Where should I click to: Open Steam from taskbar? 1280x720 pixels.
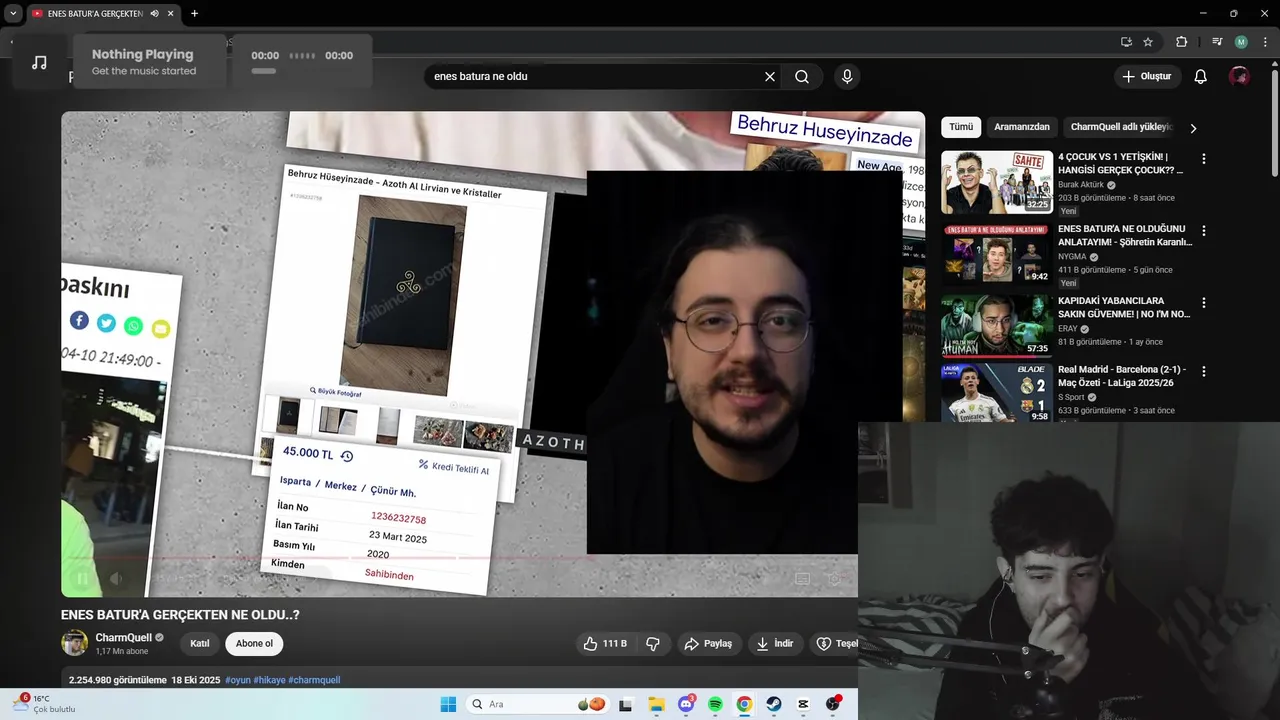[x=774, y=704]
